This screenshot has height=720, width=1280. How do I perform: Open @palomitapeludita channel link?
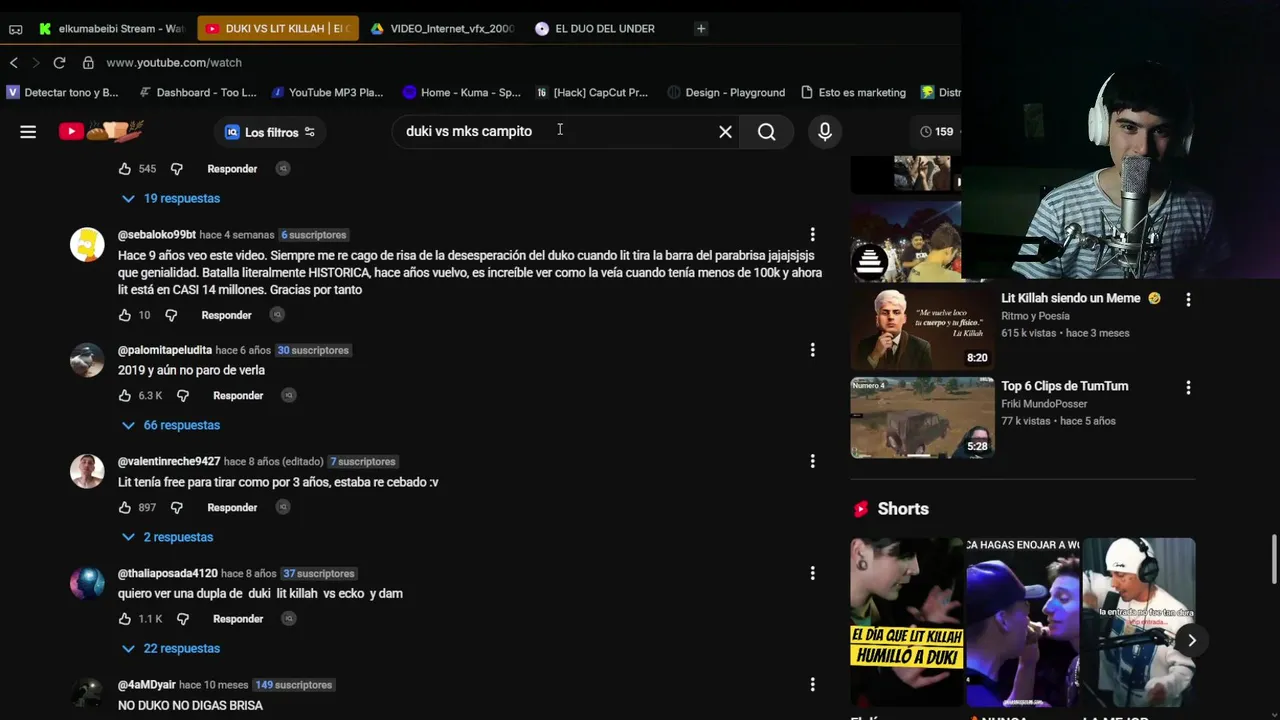click(165, 350)
